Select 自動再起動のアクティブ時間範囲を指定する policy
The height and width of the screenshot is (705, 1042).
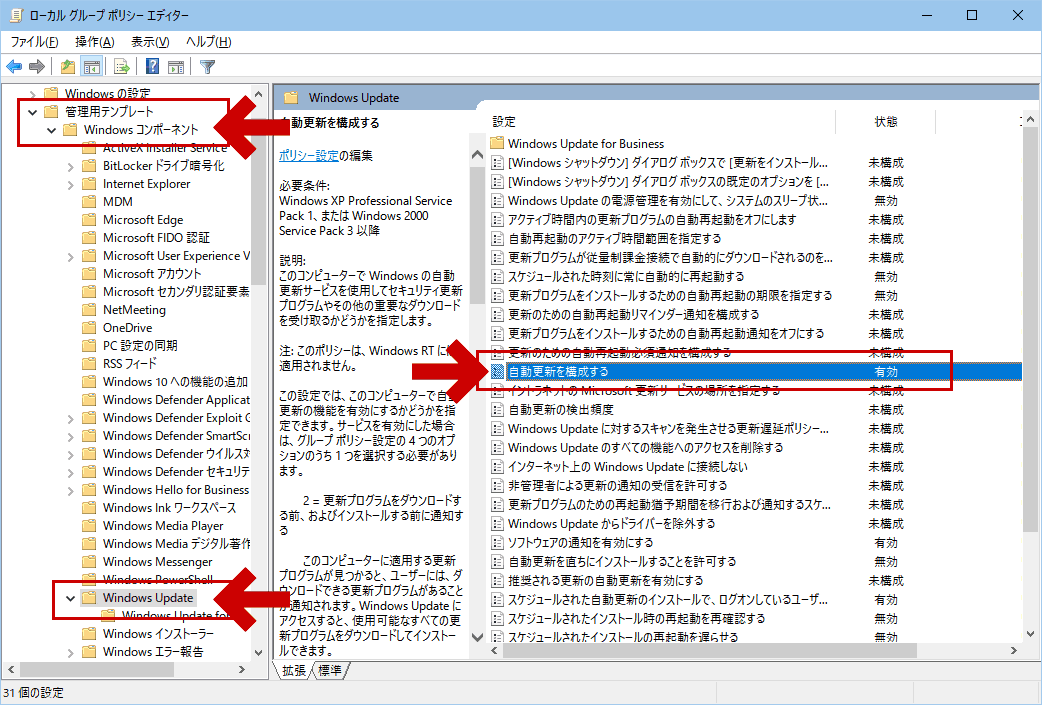click(614, 239)
